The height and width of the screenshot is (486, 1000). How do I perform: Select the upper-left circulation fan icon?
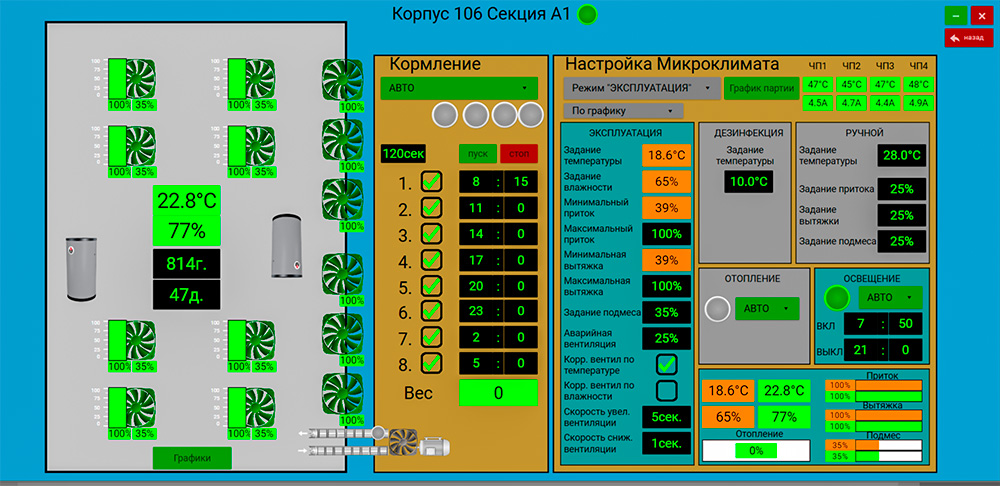coord(133,77)
